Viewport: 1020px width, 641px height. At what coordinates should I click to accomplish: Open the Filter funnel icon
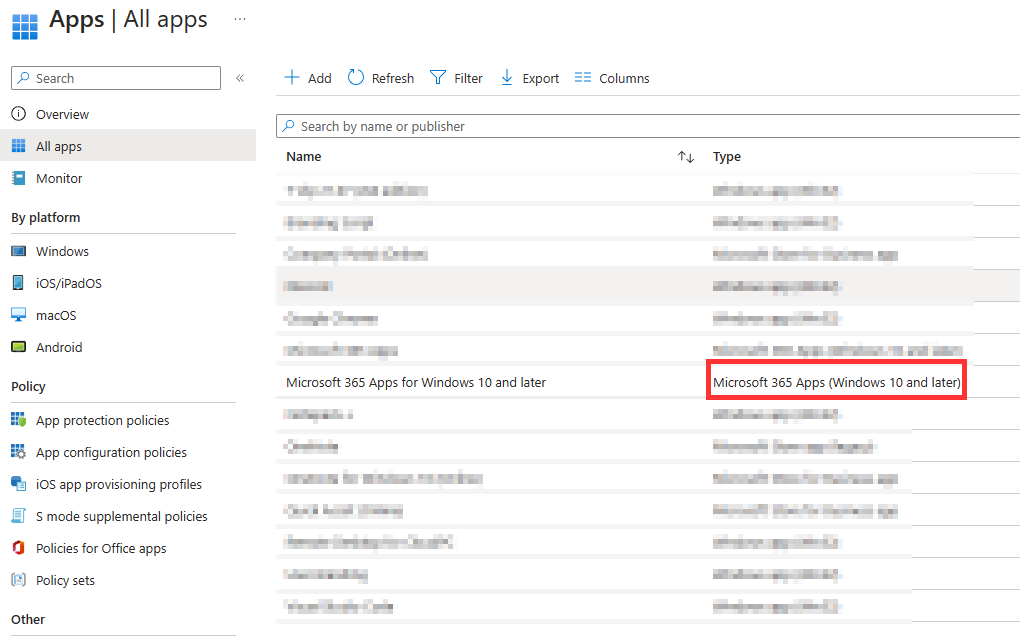(x=438, y=78)
